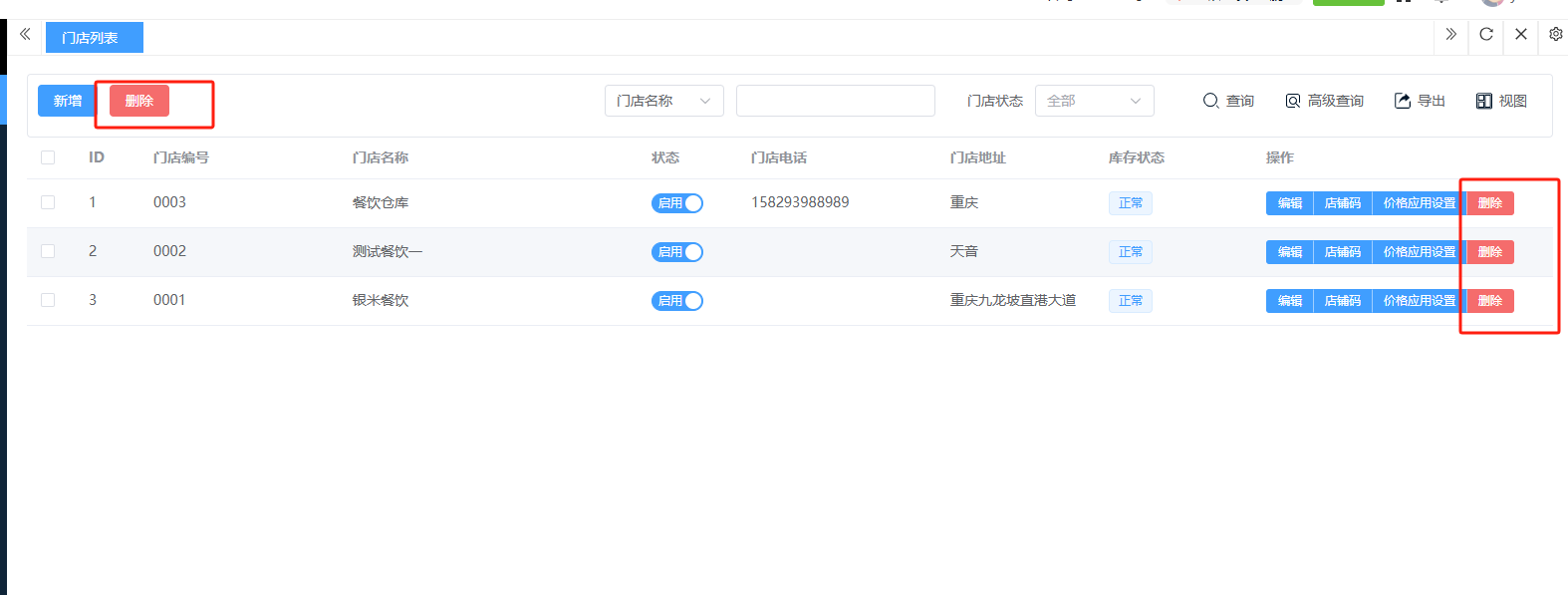
Task: Export the list using 导出
Action: tap(1420, 101)
